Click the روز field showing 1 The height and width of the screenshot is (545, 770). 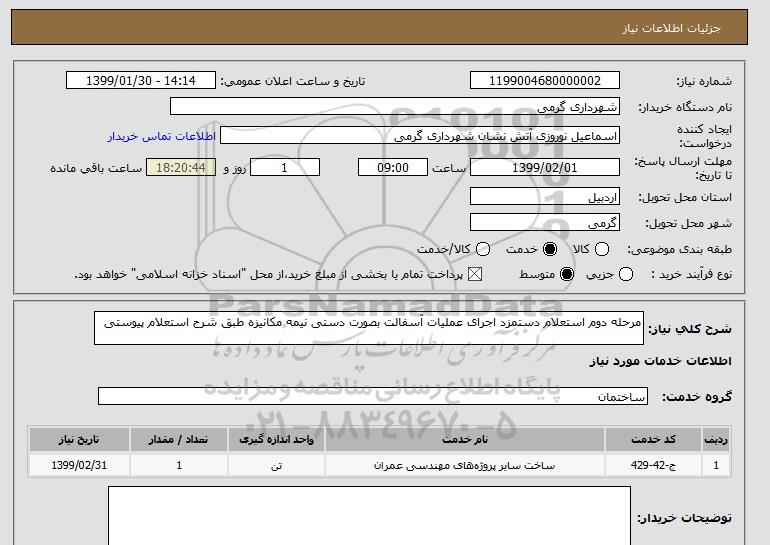click(x=285, y=167)
